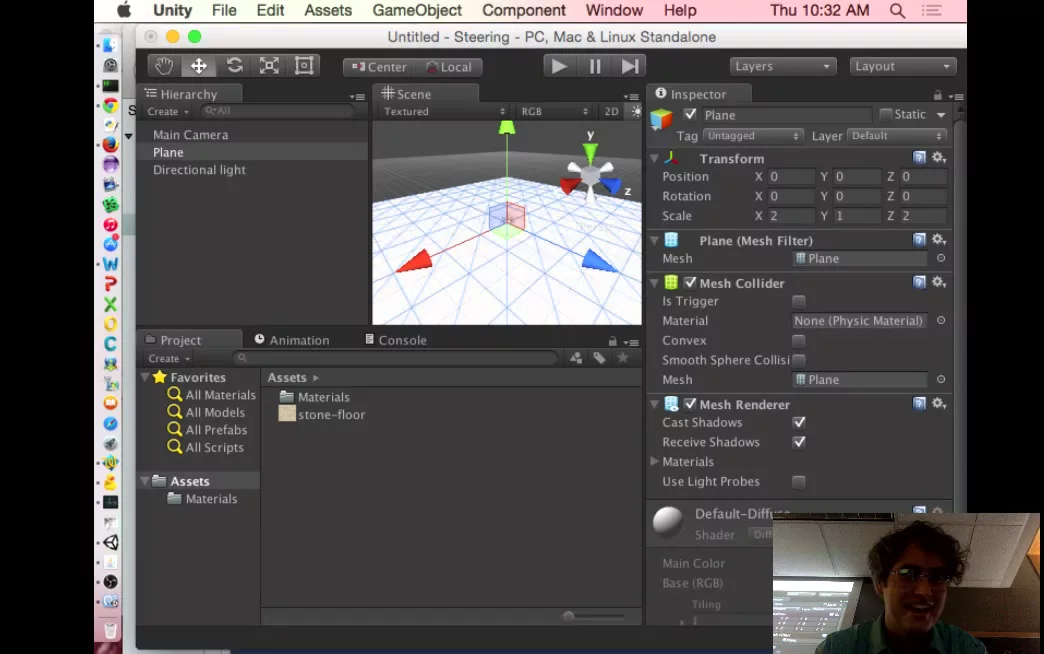Click the favorites star icon in Project toolbar
The height and width of the screenshot is (654, 1044).
coord(623,358)
